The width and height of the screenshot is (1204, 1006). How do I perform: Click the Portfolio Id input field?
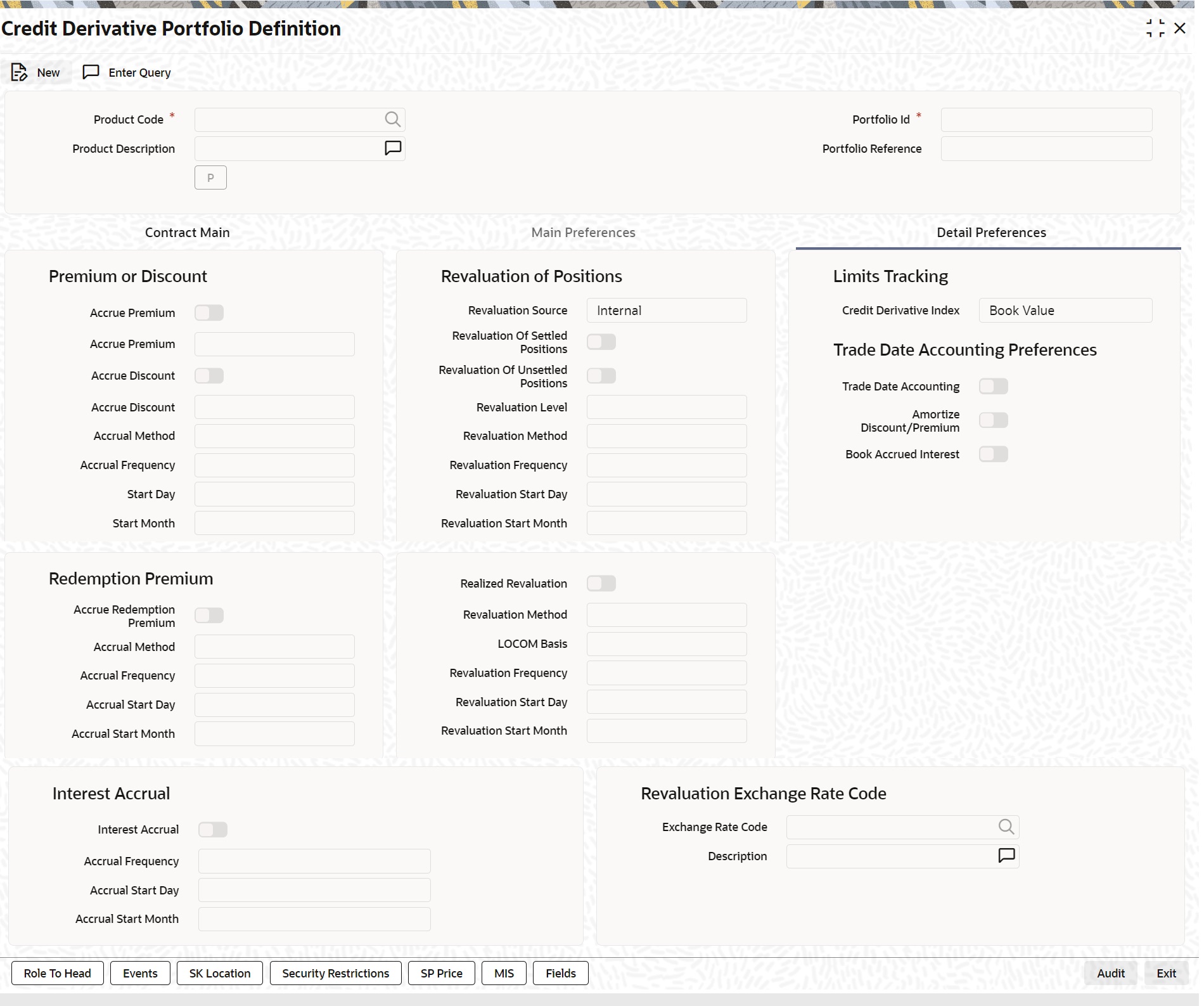click(1046, 119)
